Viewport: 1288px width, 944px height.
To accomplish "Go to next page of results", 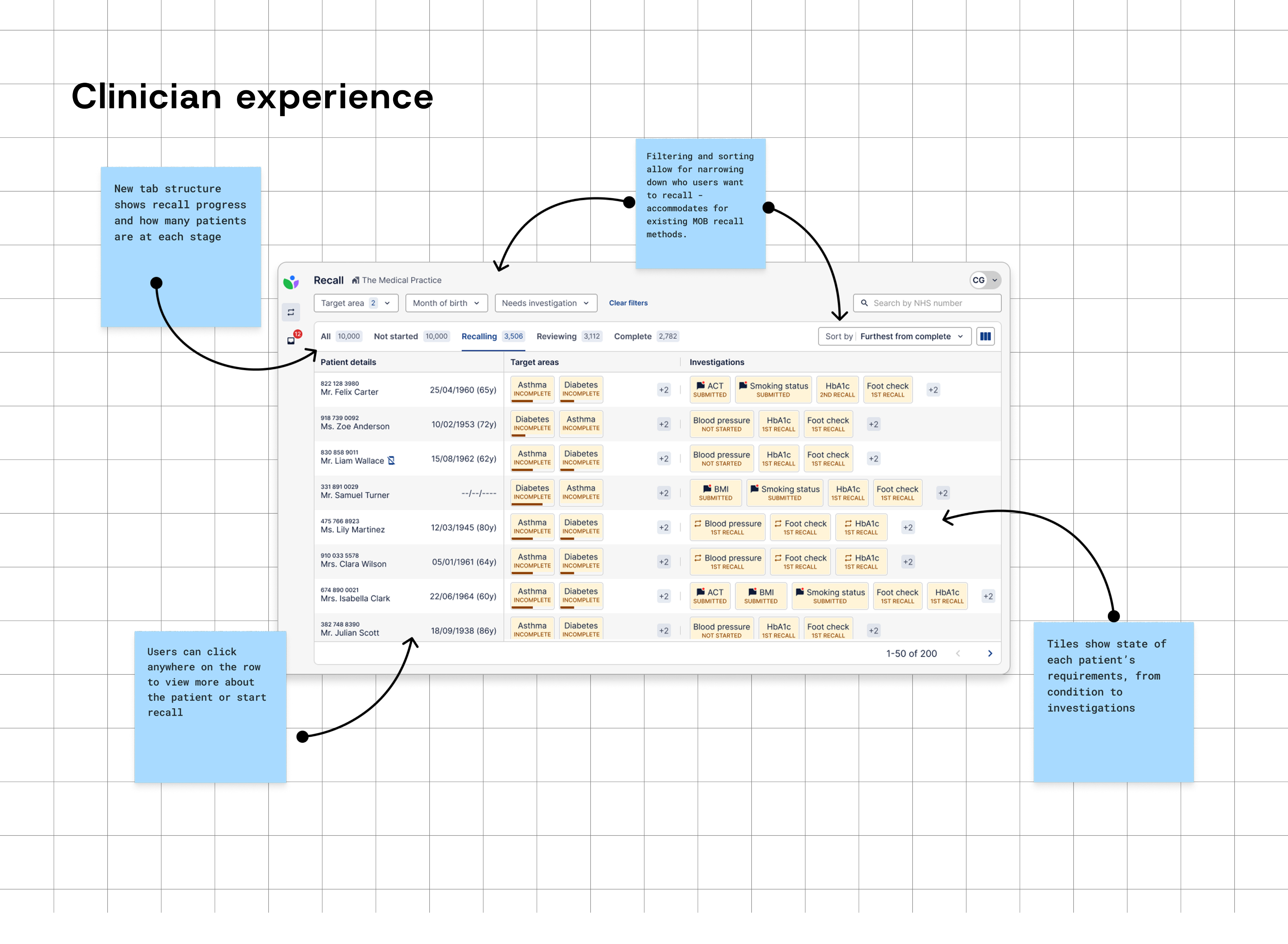I will (x=990, y=653).
